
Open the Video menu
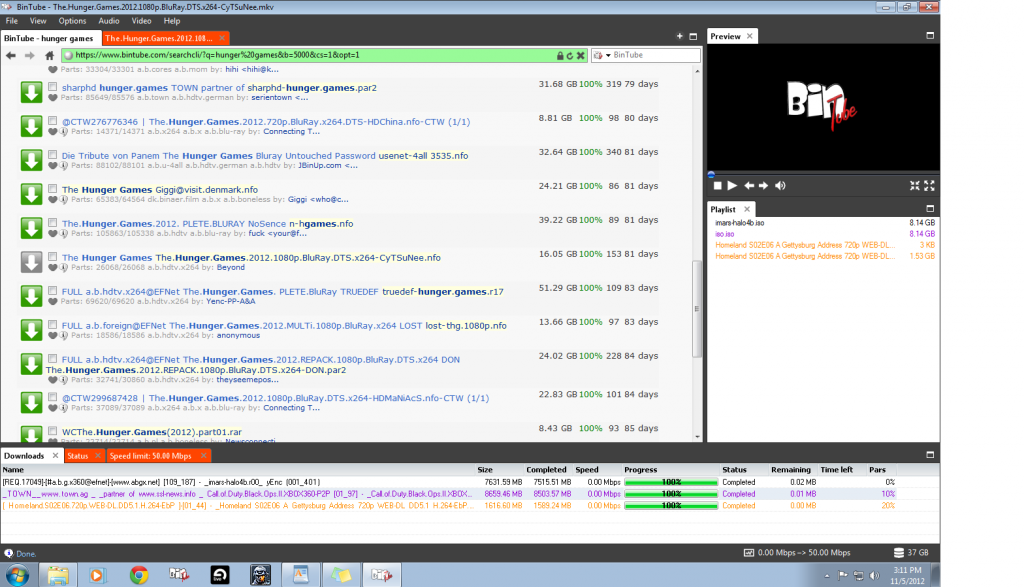pos(141,20)
